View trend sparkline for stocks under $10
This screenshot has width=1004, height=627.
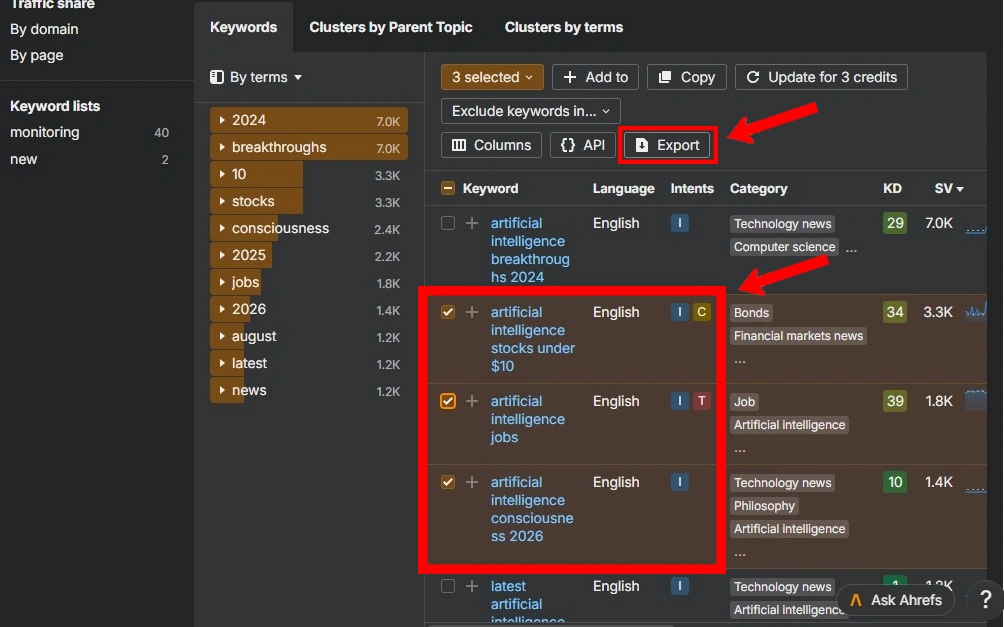pyautogui.click(x=975, y=312)
